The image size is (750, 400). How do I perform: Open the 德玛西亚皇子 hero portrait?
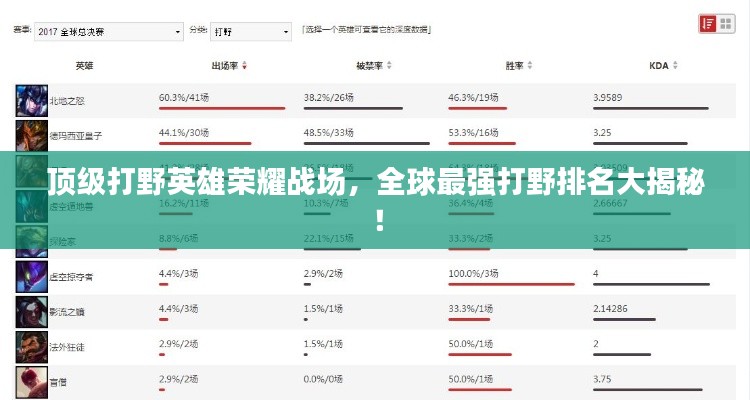pos(32,136)
